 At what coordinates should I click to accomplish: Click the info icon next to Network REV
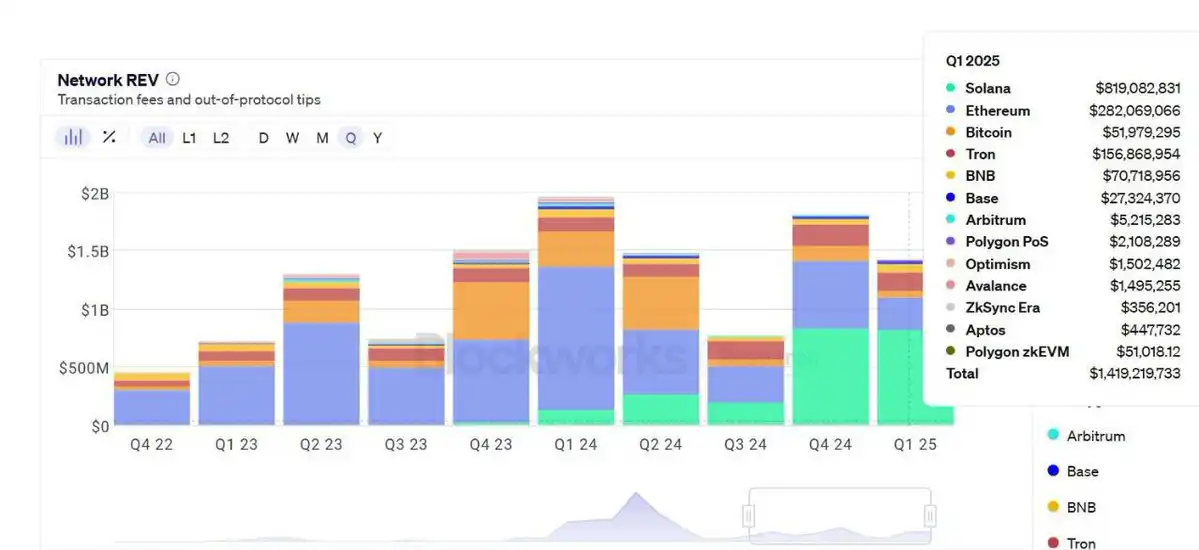[173, 79]
